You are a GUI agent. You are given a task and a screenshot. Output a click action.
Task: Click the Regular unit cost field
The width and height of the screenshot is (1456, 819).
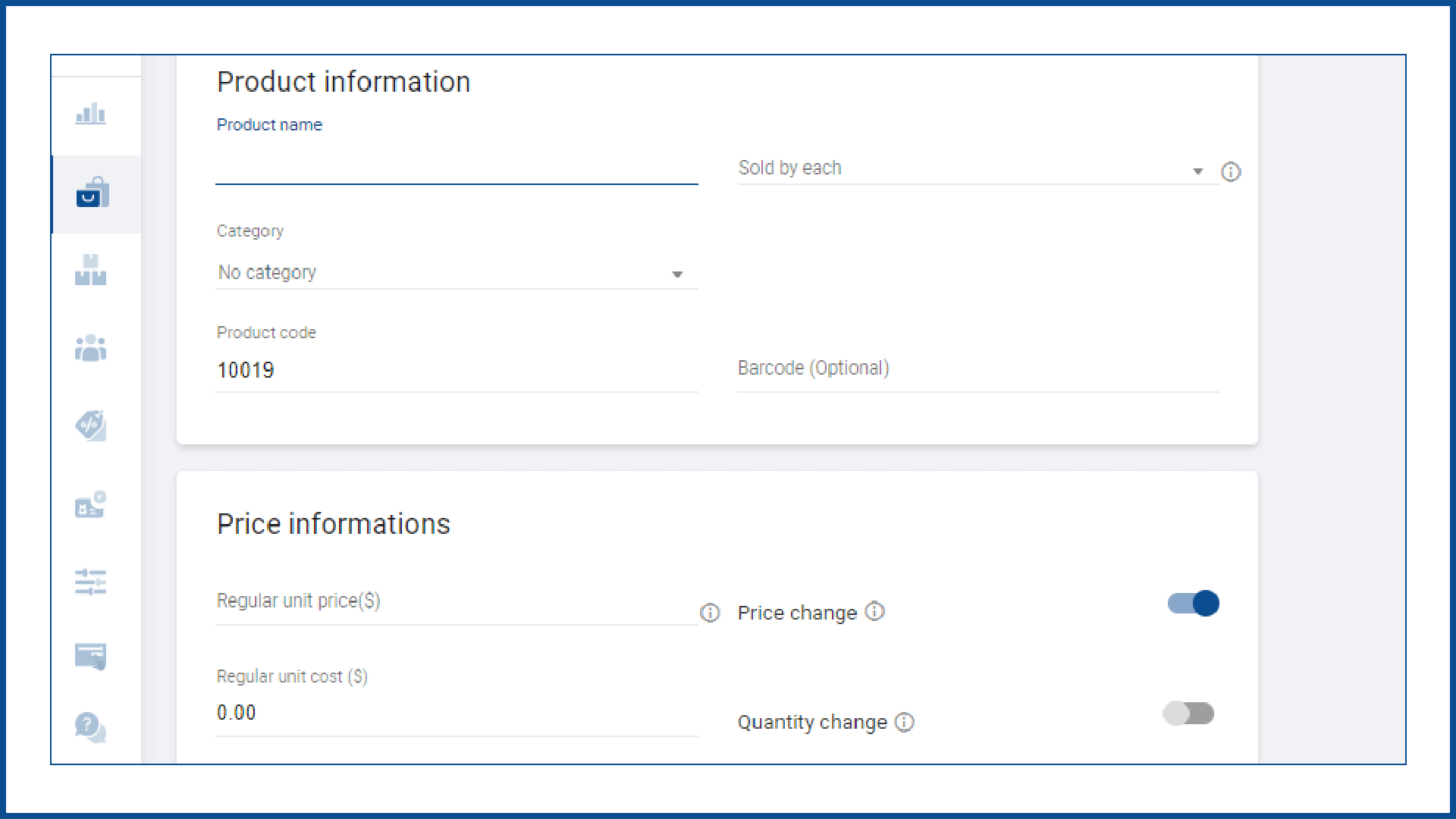point(455,713)
